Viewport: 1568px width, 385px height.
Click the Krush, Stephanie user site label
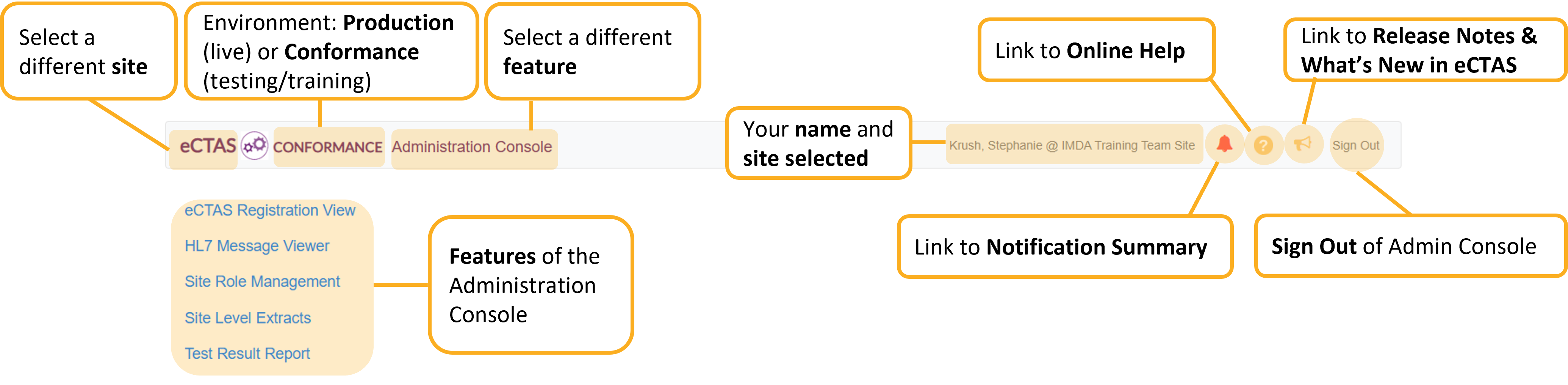click(x=1072, y=146)
